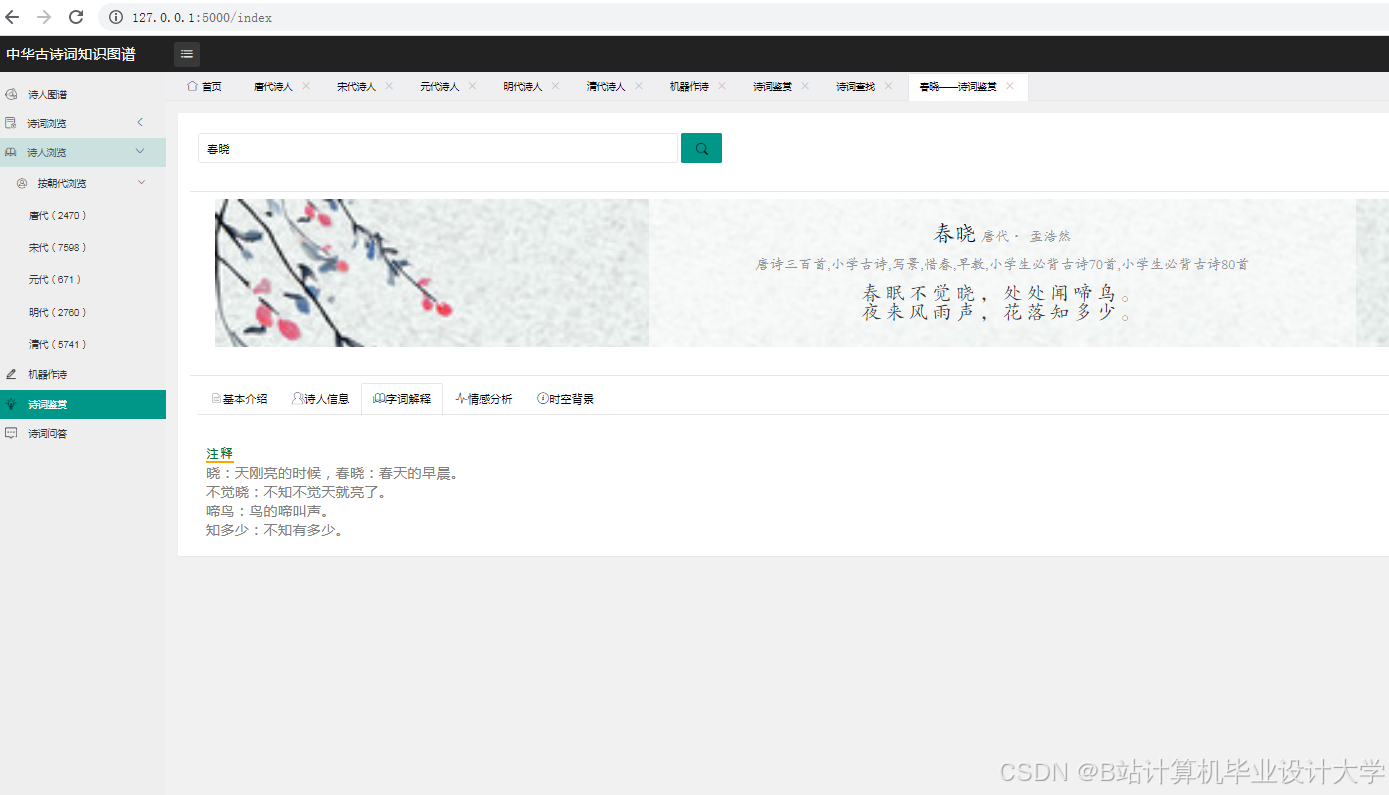The height and width of the screenshot is (795, 1389).
Task: Click the 按朝代浏览 icon in sidebar
Action: (x=21, y=182)
